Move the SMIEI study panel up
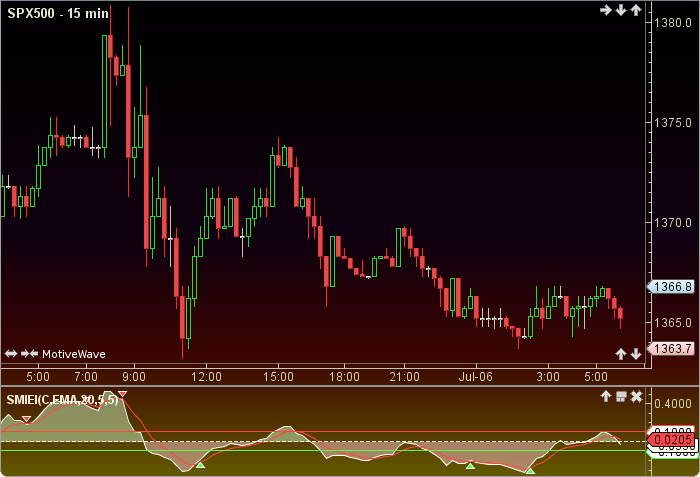The image size is (700, 477). [x=606, y=396]
